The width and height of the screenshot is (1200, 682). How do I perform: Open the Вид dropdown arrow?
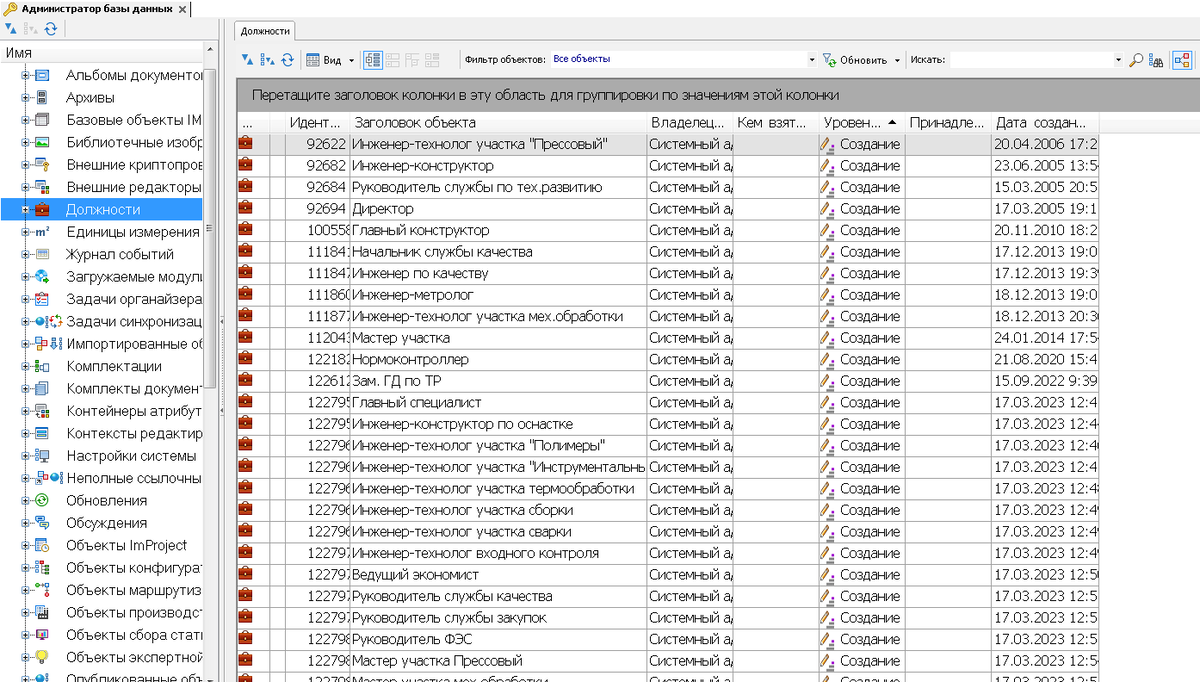(351, 61)
